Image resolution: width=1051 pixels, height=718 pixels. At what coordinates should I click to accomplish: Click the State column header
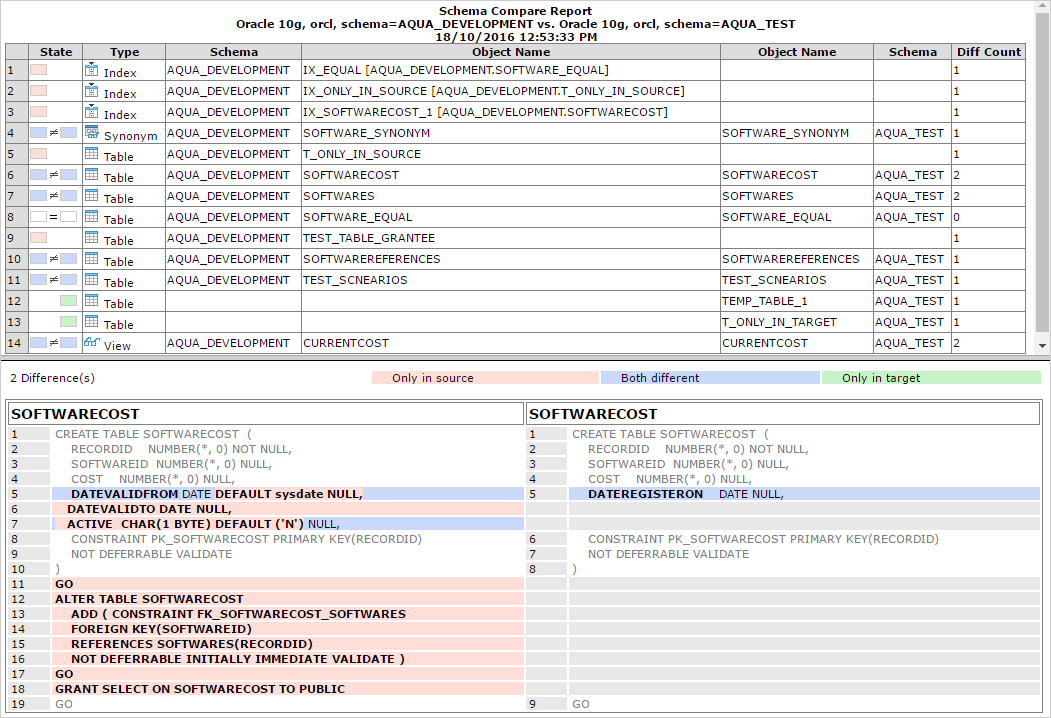[56, 52]
